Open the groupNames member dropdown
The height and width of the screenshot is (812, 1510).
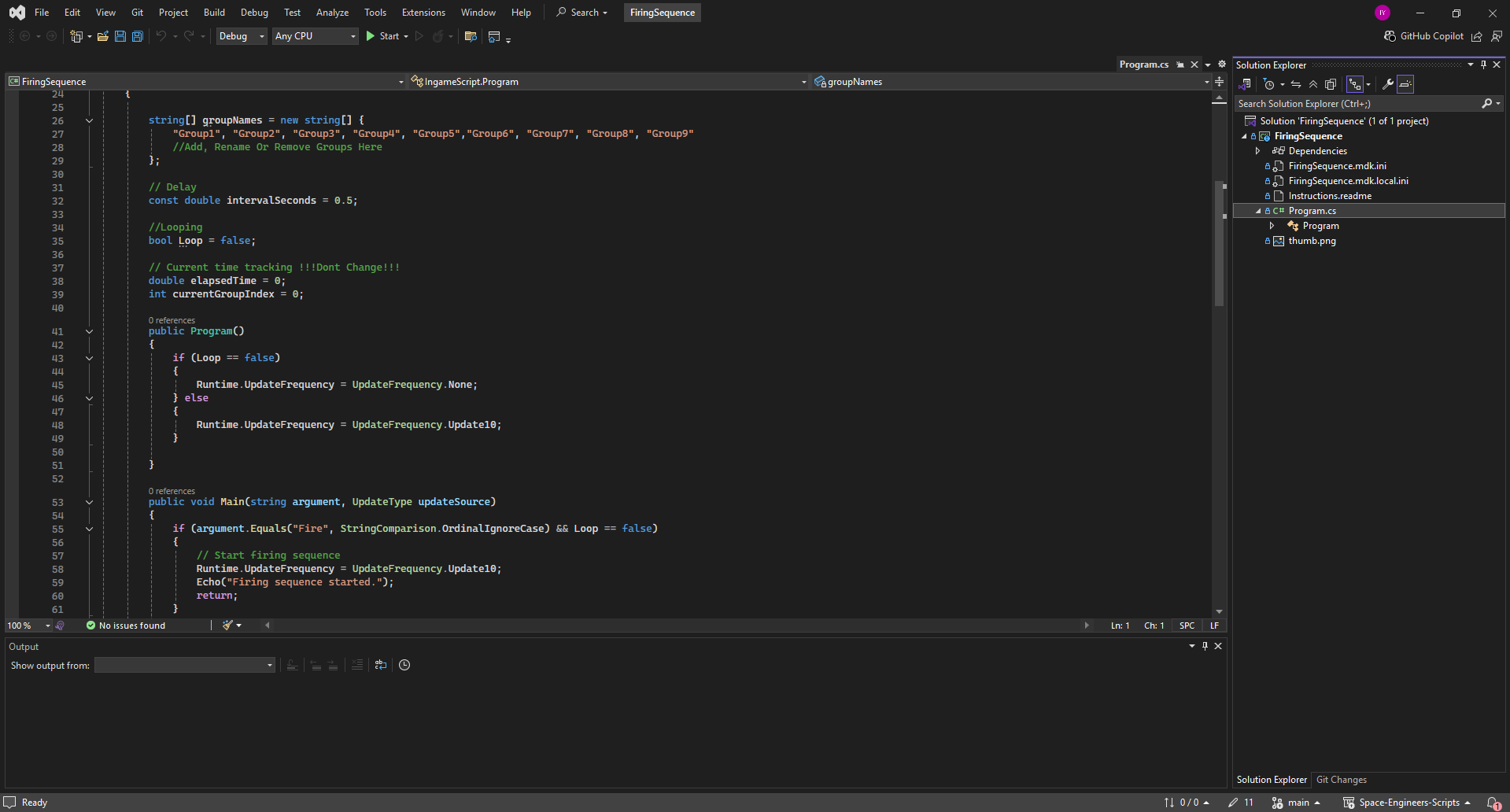tap(1012, 82)
